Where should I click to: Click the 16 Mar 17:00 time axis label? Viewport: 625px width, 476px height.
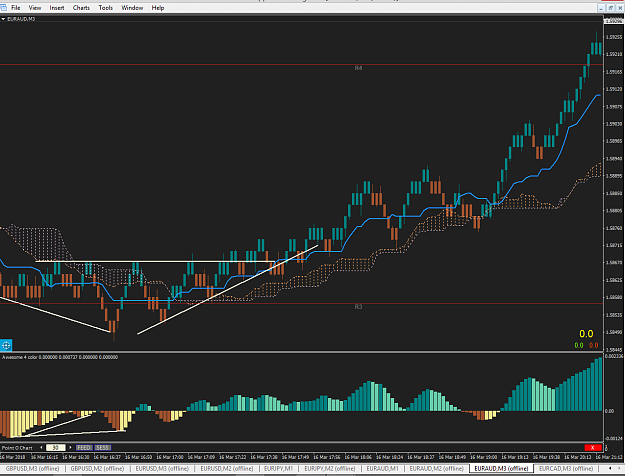click(170, 457)
